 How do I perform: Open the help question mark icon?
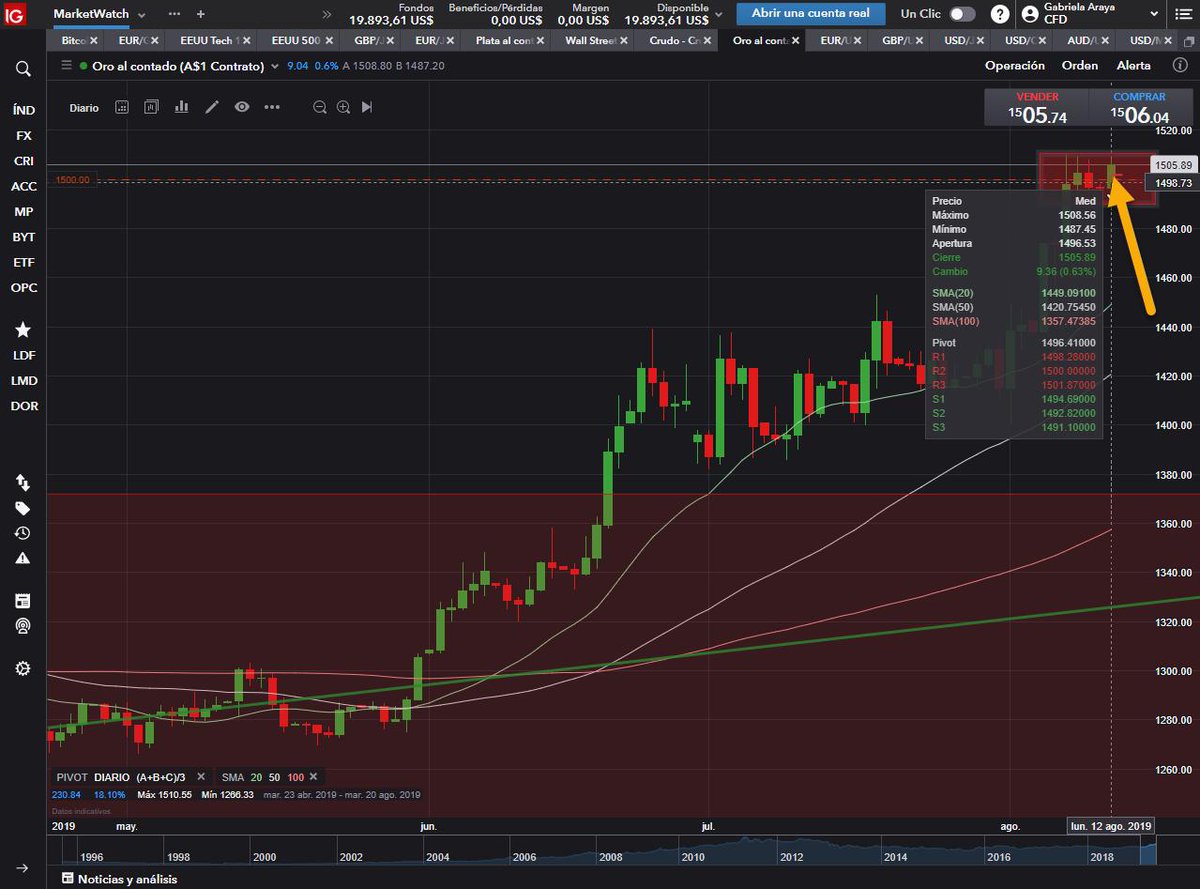pos(999,14)
